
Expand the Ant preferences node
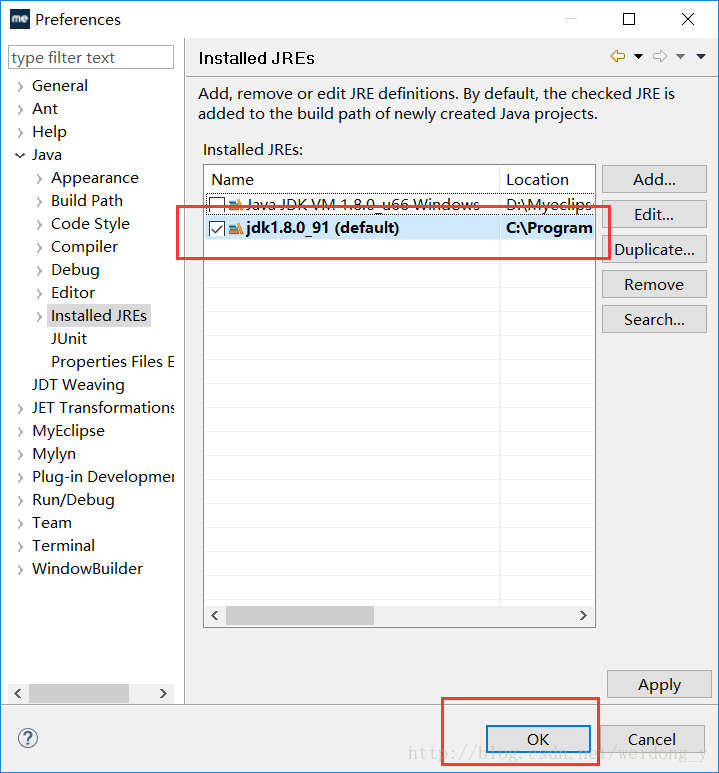click(20, 109)
